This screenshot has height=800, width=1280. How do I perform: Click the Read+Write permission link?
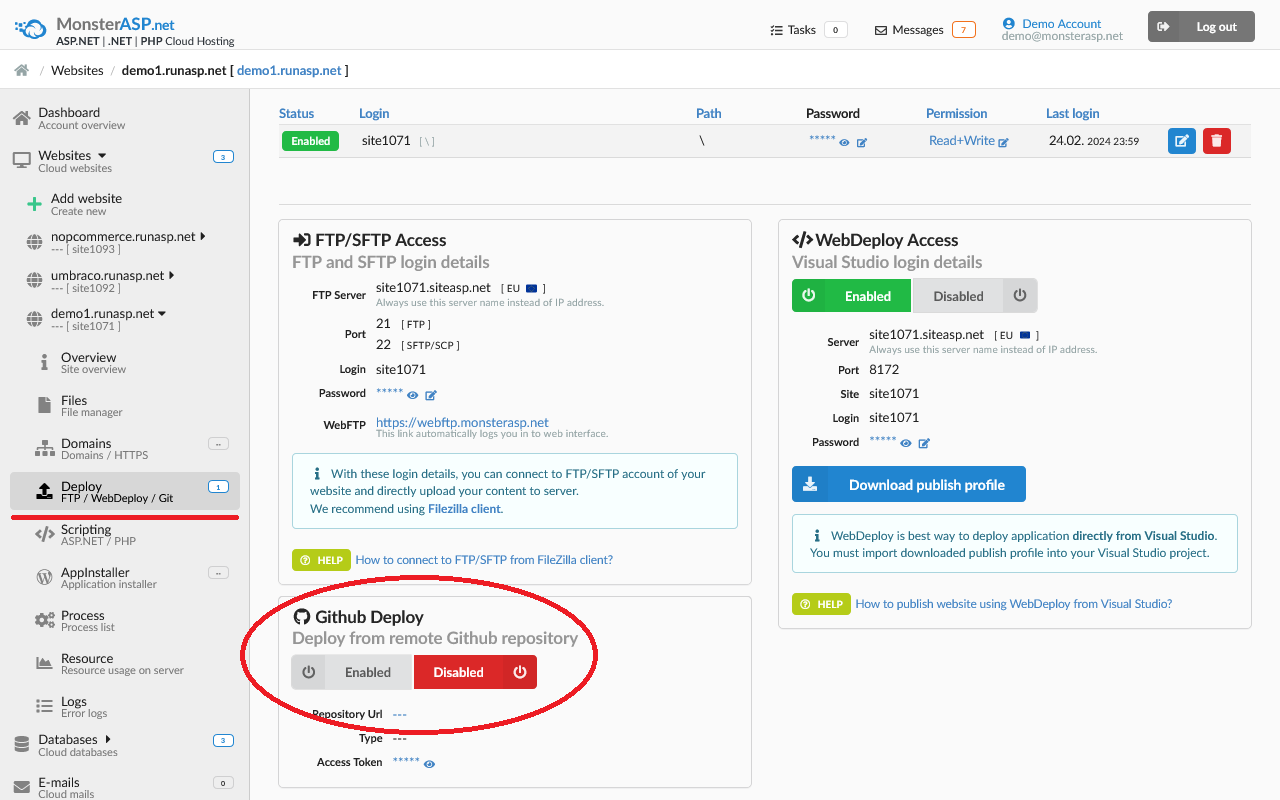(962, 141)
